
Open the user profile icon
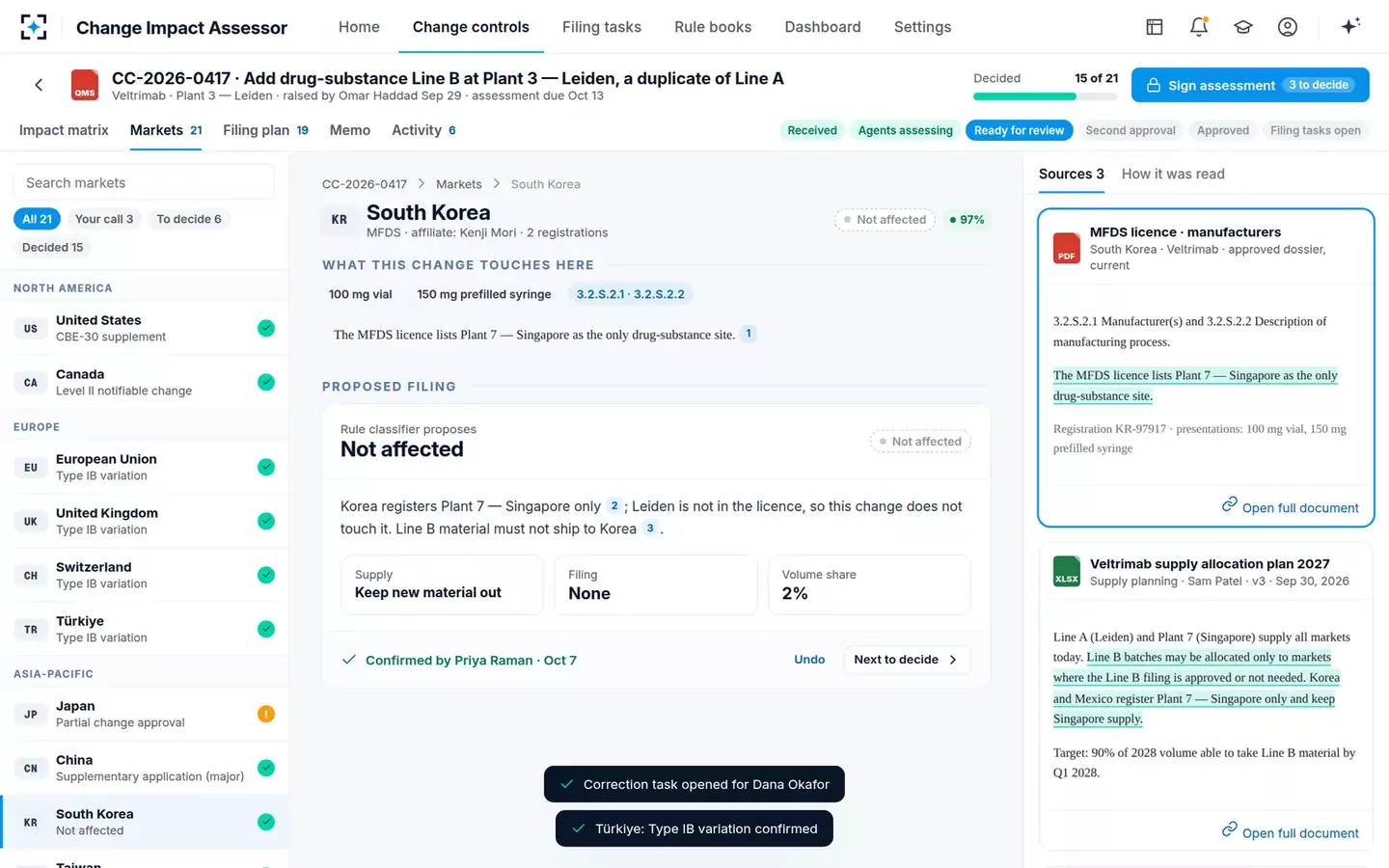coord(1288,27)
